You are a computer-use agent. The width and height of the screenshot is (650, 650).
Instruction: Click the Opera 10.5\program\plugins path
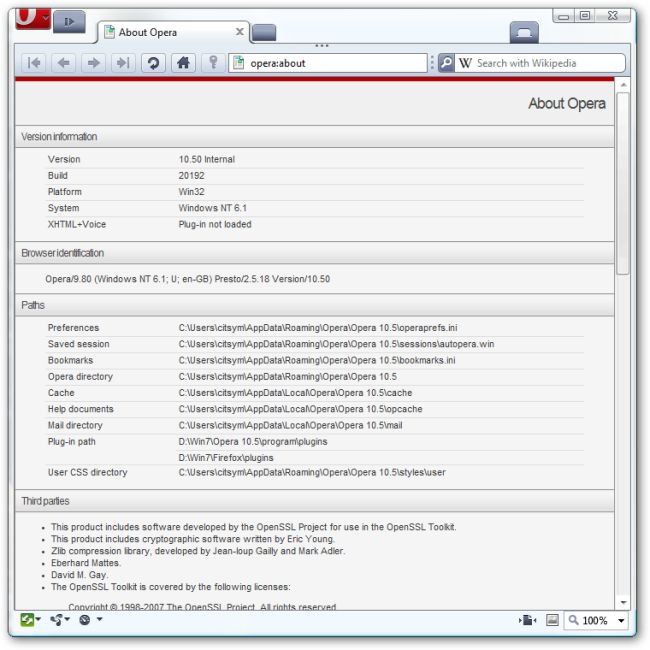tap(253, 441)
